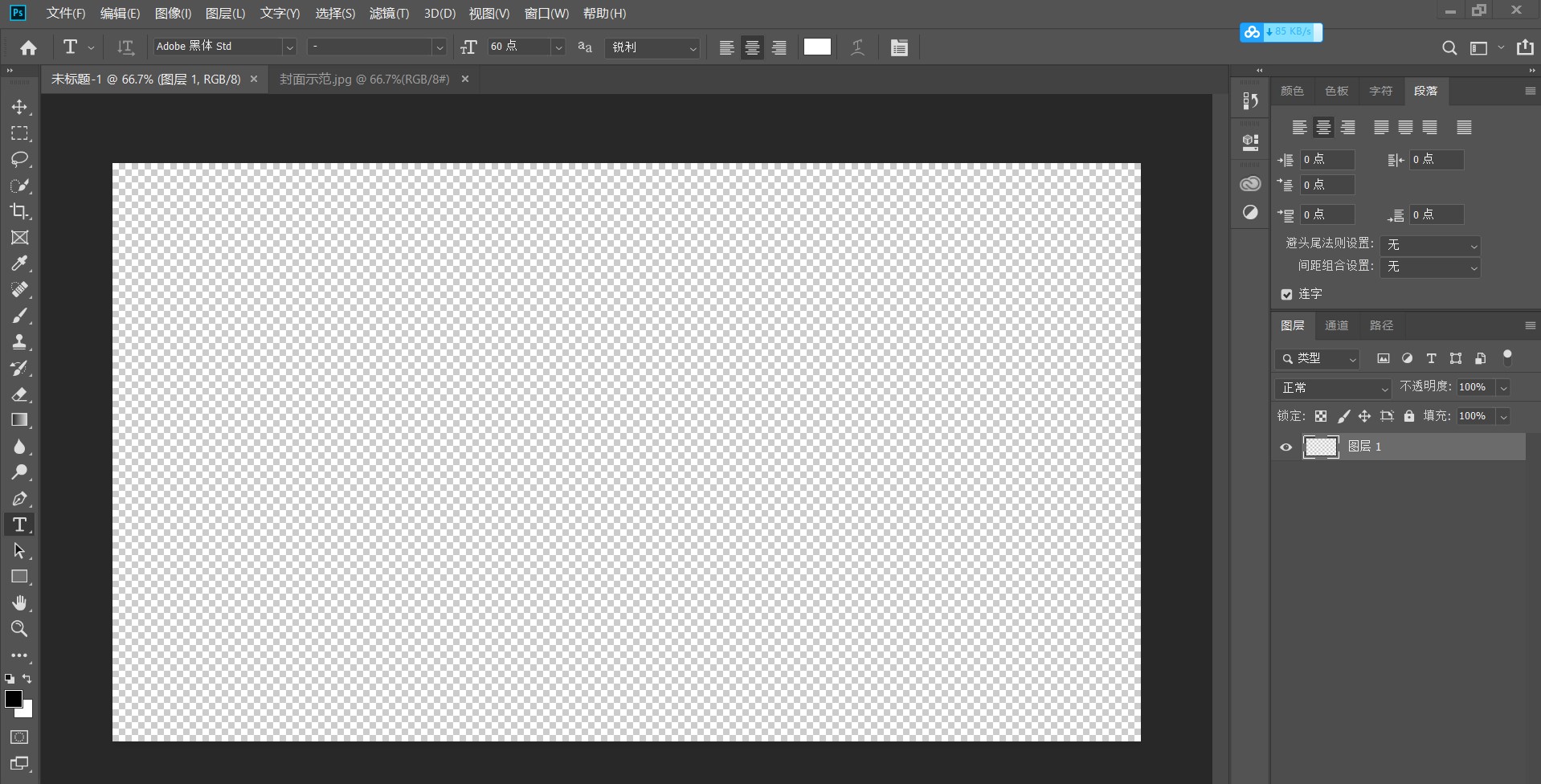The height and width of the screenshot is (784, 1541).
Task: Toggle lock all for layer
Action: [x=1408, y=416]
